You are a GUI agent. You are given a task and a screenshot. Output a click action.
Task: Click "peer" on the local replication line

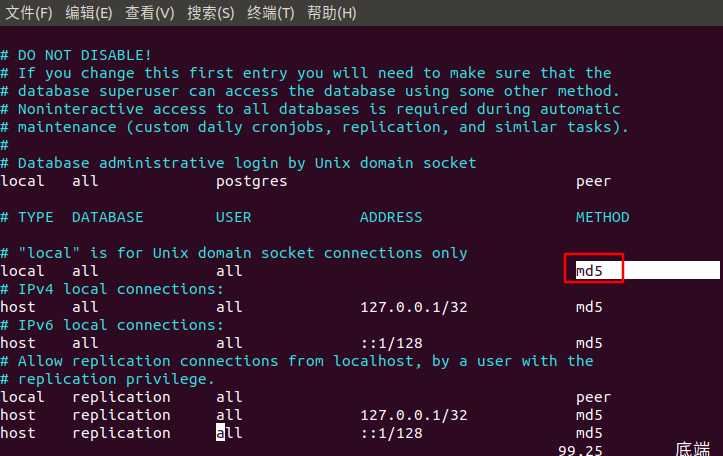click(x=593, y=397)
